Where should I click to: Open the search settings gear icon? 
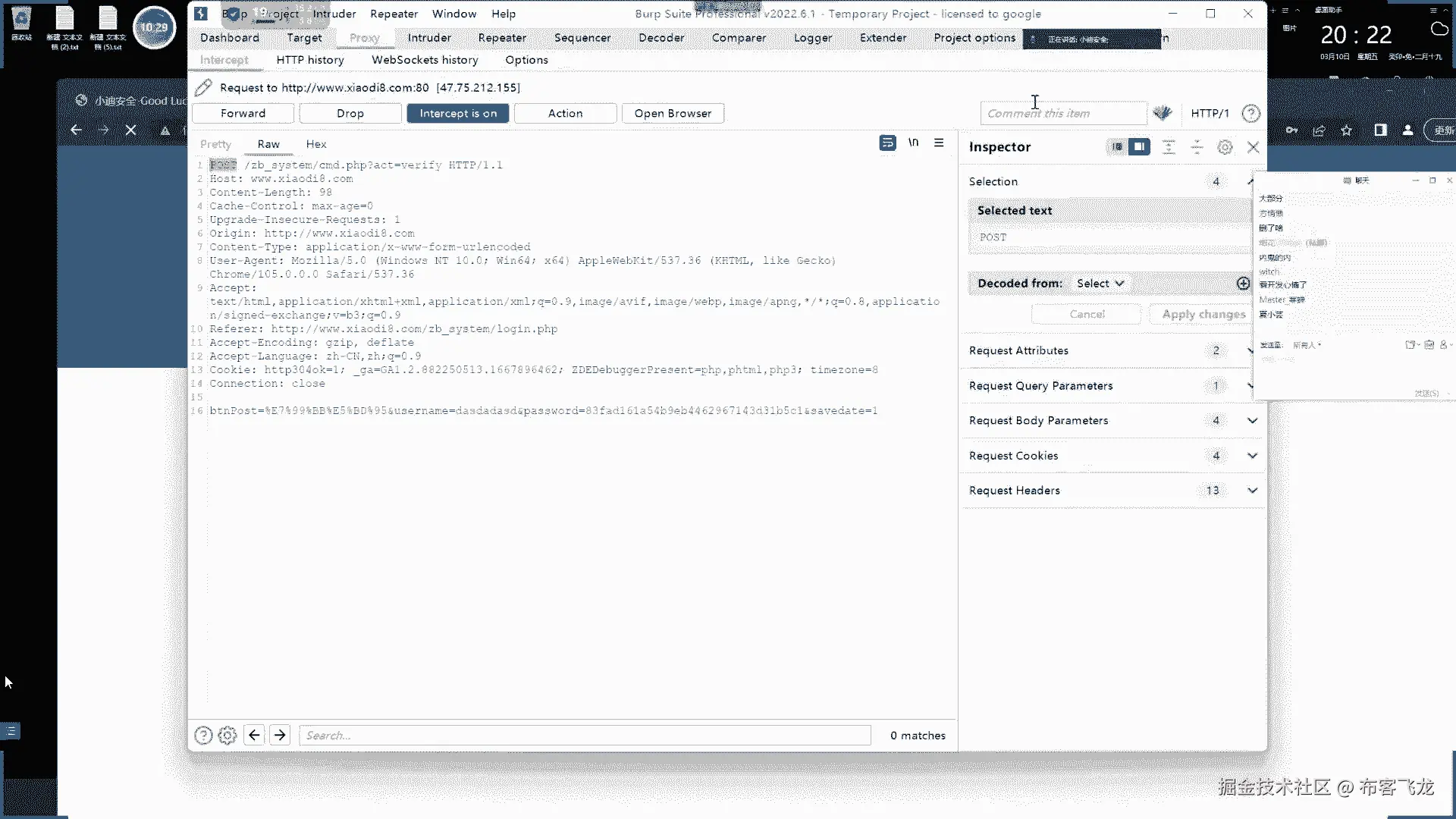227,735
